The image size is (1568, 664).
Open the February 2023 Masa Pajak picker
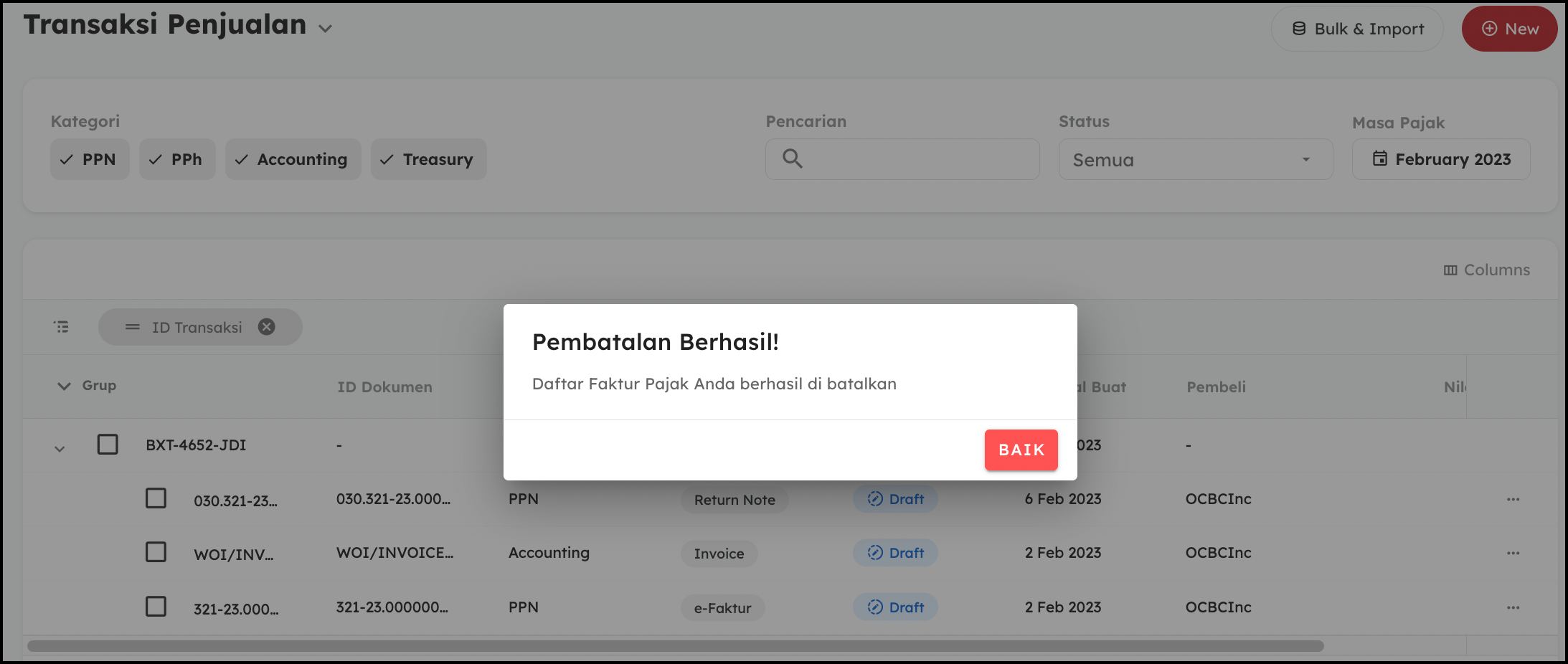tap(1441, 159)
